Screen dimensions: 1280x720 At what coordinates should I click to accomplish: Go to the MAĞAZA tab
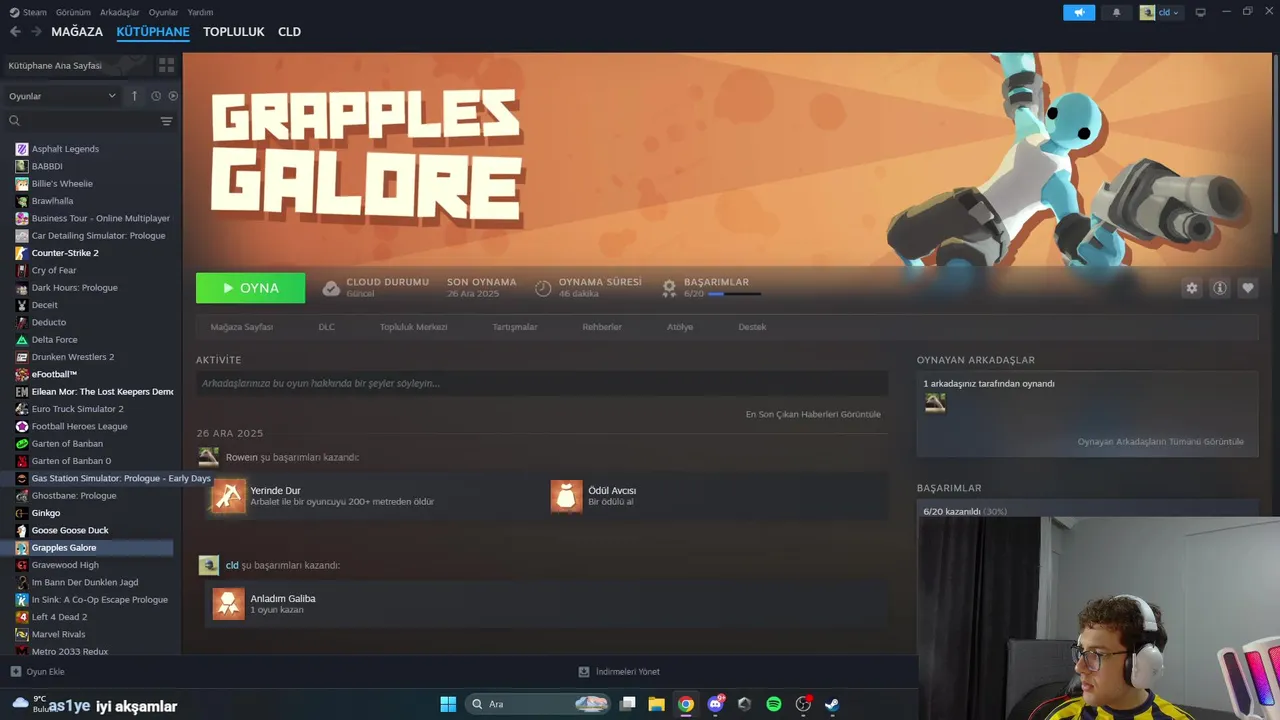point(77,32)
